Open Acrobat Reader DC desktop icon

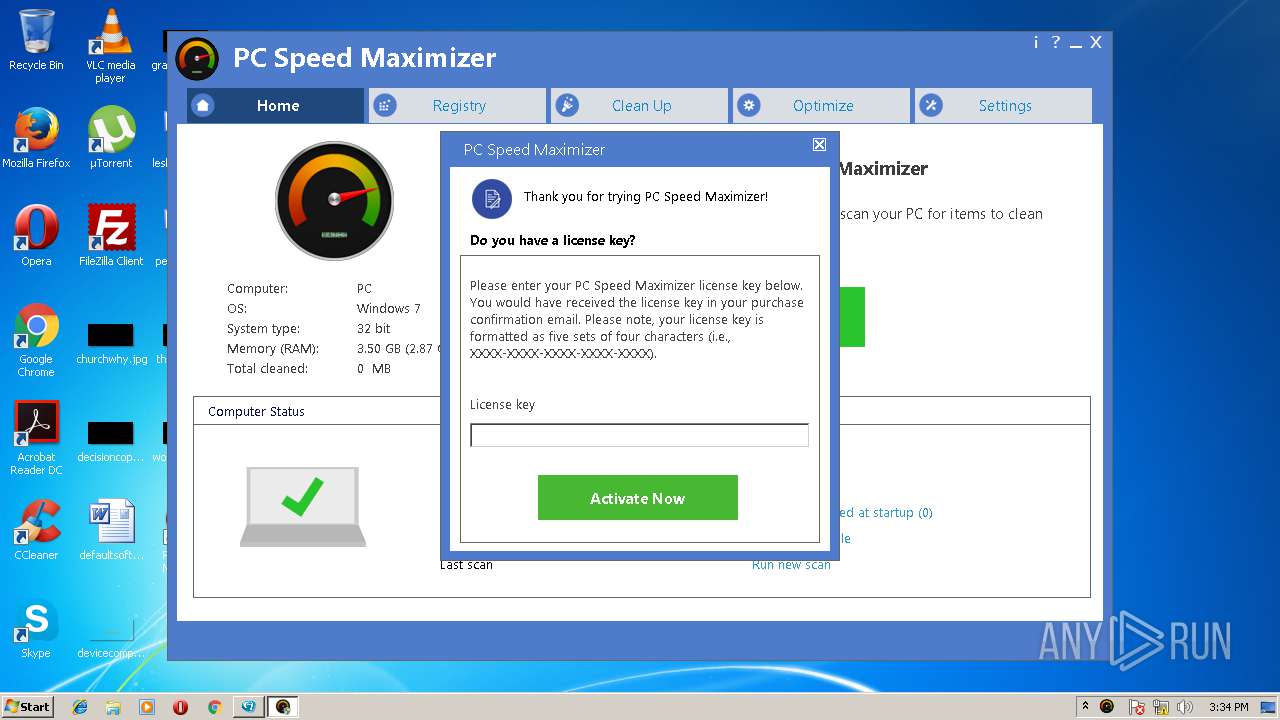pos(36,438)
